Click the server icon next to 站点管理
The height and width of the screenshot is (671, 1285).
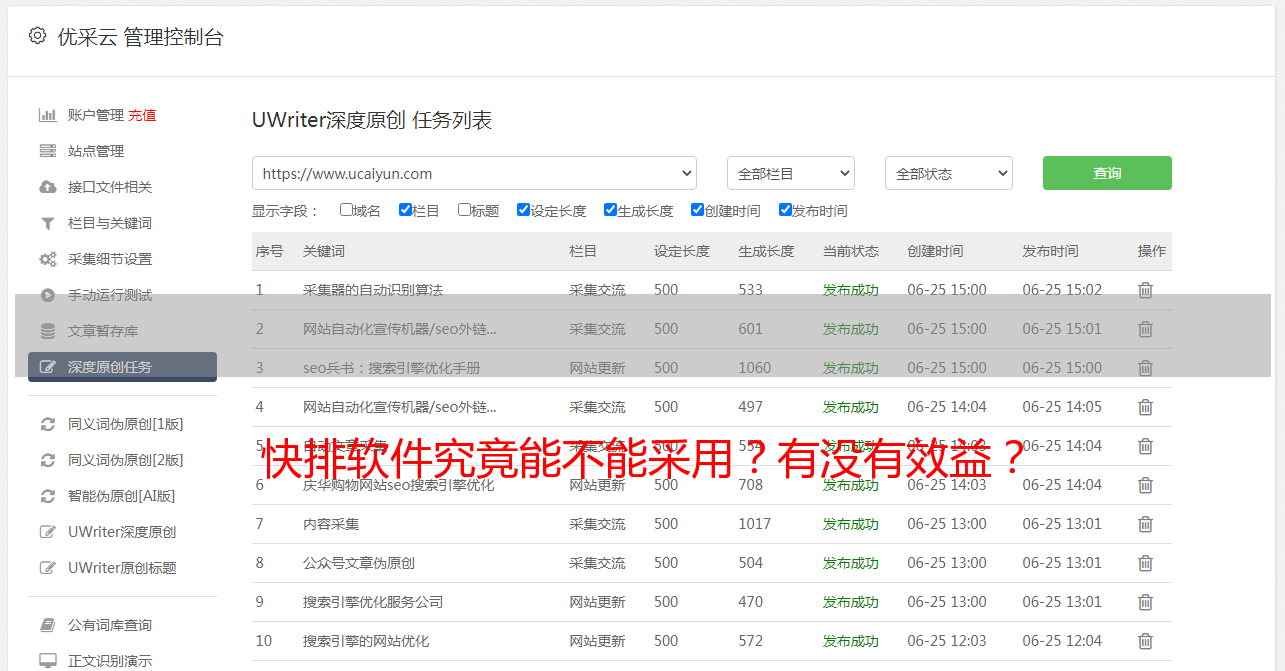pyautogui.click(x=47, y=151)
